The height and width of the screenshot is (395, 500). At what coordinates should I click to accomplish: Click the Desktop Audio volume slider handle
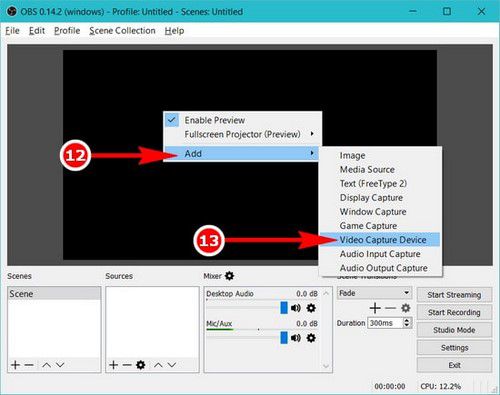(x=284, y=308)
